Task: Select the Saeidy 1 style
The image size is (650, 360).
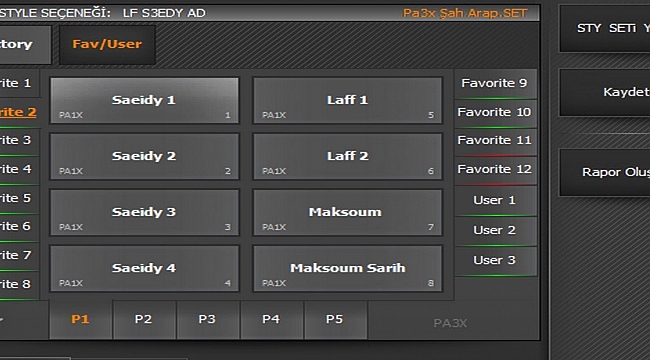Action: click(x=144, y=100)
